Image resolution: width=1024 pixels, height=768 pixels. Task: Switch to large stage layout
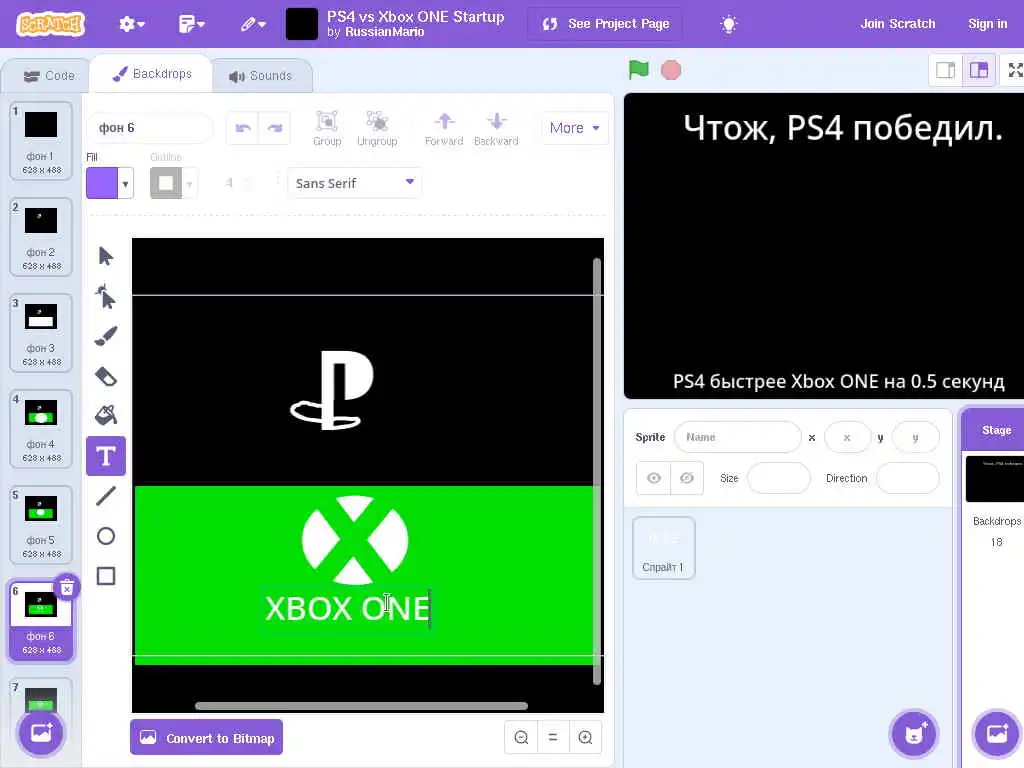tap(979, 70)
